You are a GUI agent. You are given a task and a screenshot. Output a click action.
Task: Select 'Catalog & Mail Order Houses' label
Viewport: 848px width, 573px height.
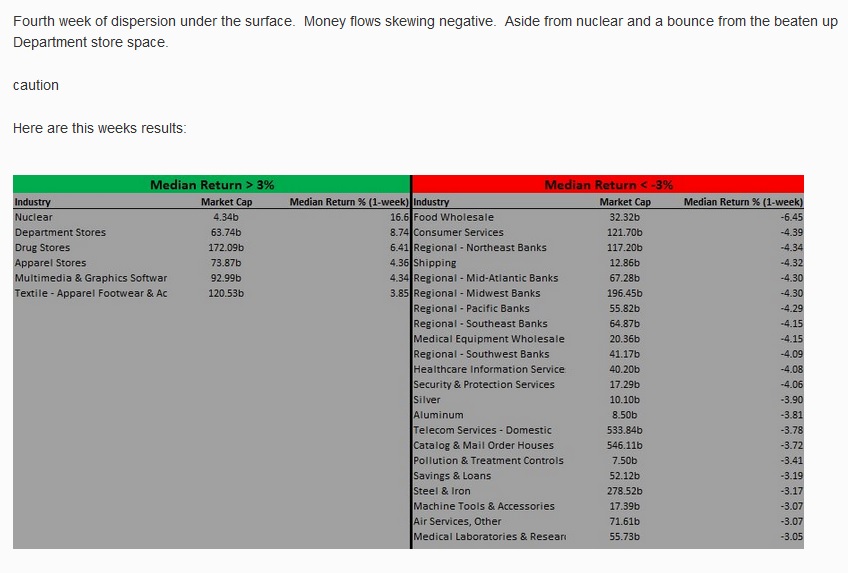click(x=483, y=445)
